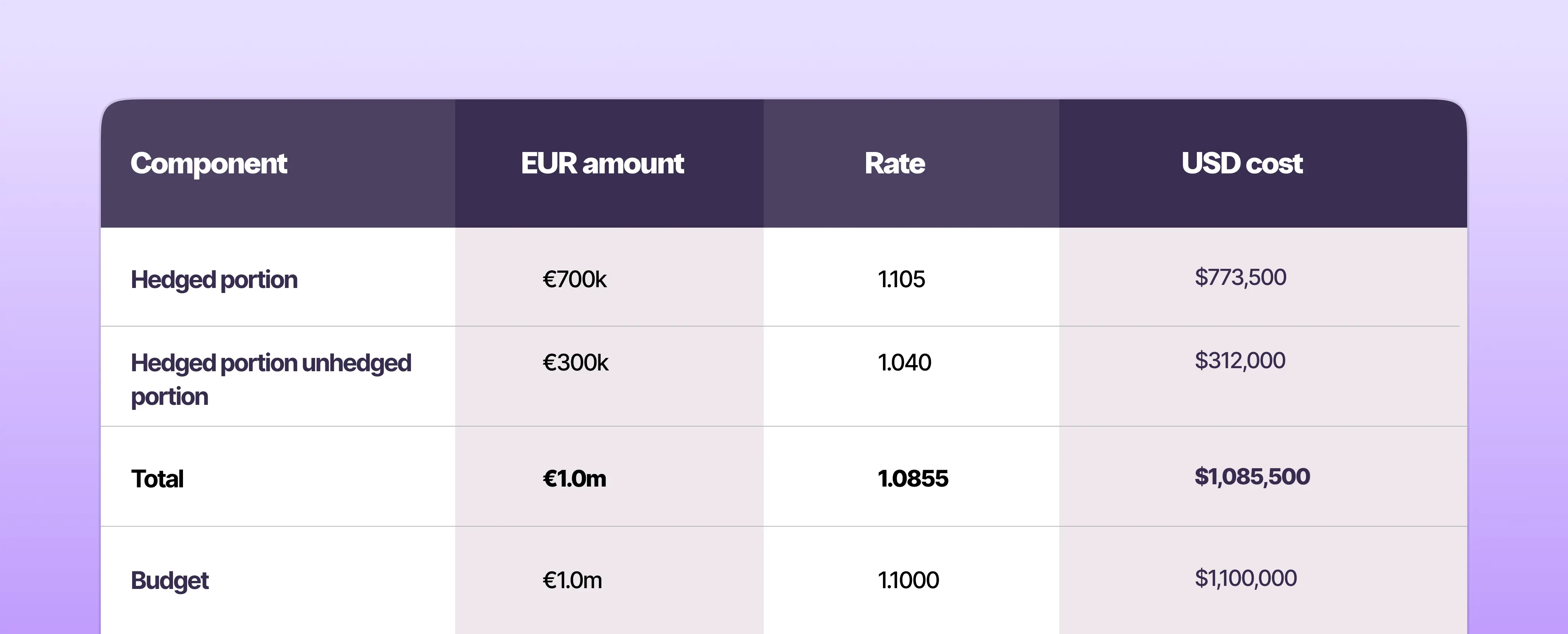Image resolution: width=1568 pixels, height=634 pixels.
Task: Click the €700k amount cell
Action: click(574, 279)
